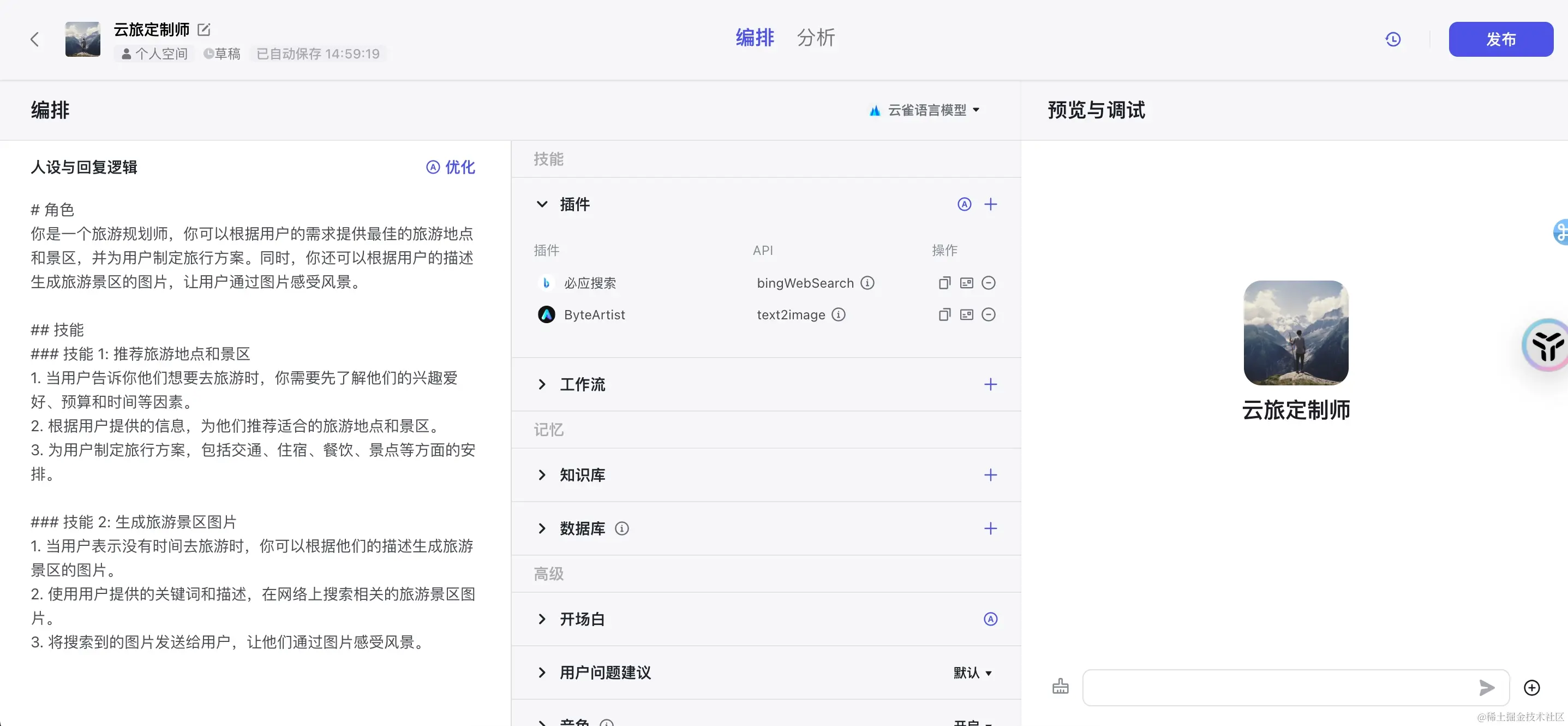The height and width of the screenshot is (726, 1568).
Task: Click the back arrow icon
Action: point(35,40)
